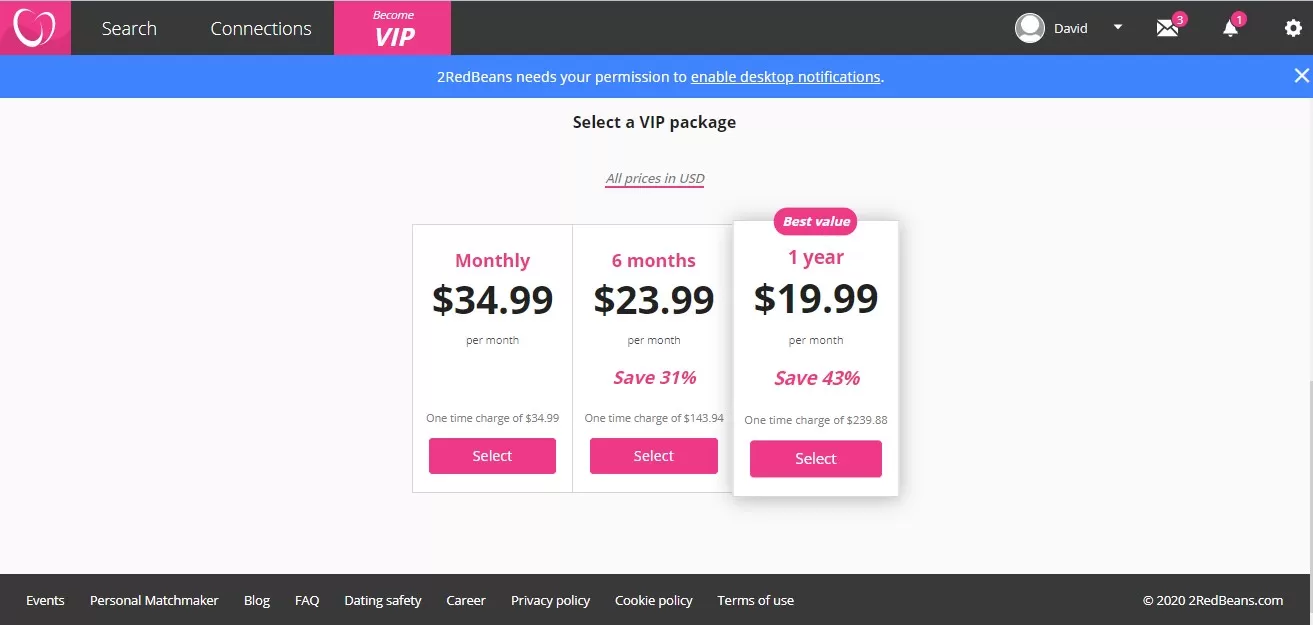The height and width of the screenshot is (625, 1313).
Task: Open the Personal Matchmaker footer link
Action: coord(154,601)
